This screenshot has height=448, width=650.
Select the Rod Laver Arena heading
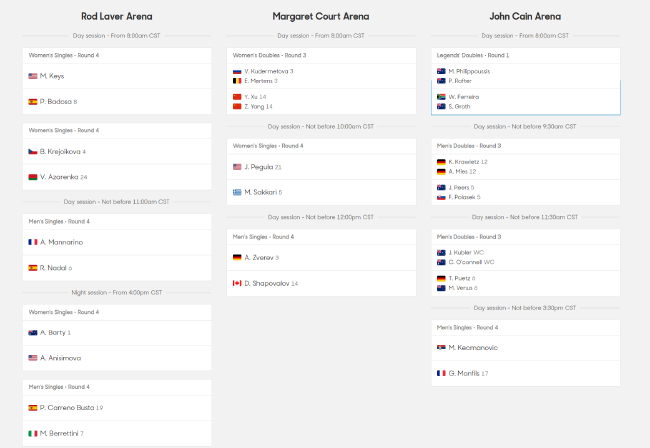[x=116, y=16]
